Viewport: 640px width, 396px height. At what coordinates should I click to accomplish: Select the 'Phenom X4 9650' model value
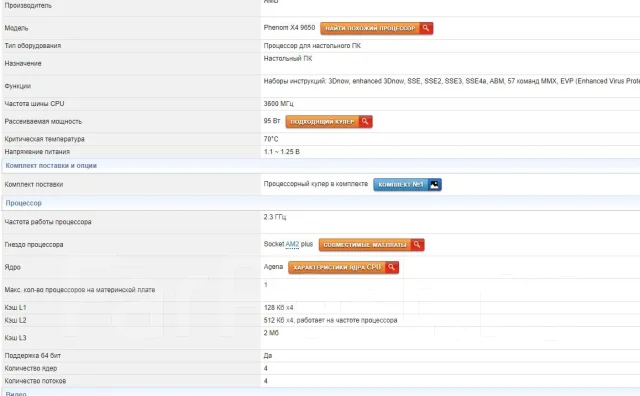click(289, 27)
